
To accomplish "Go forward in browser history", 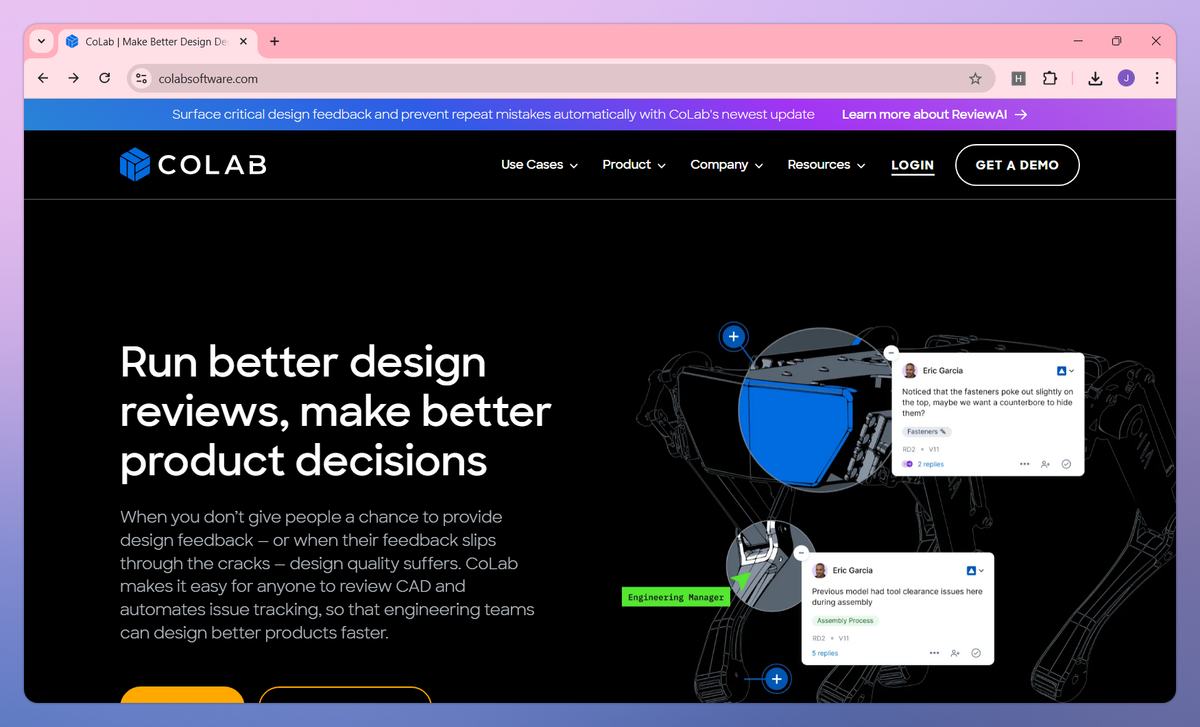I will [x=73, y=78].
